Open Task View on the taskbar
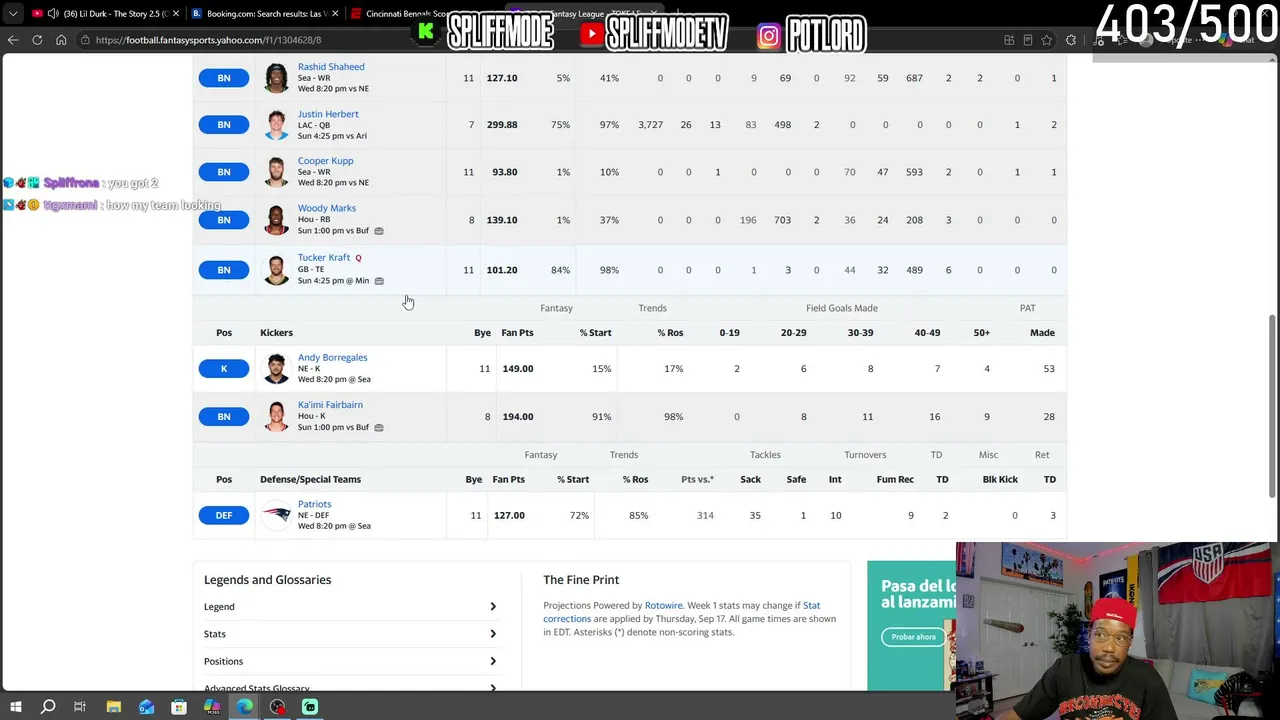This screenshot has width=1280, height=720. click(x=80, y=707)
